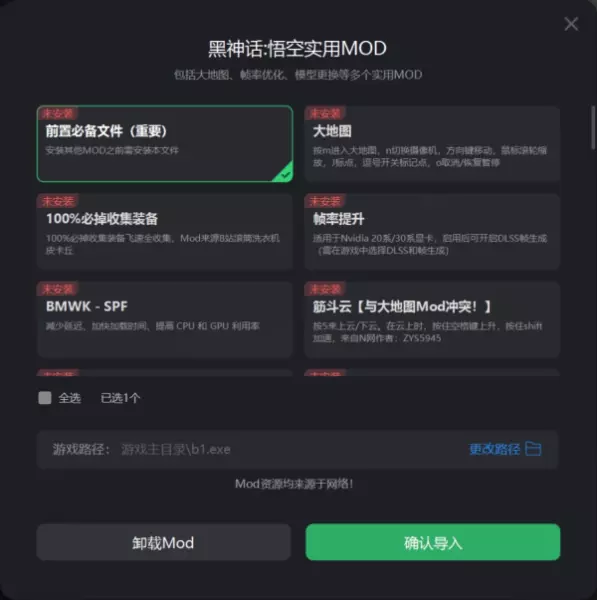Click the 未安装 badge on 大地图 card

click(x=325, y=113)
